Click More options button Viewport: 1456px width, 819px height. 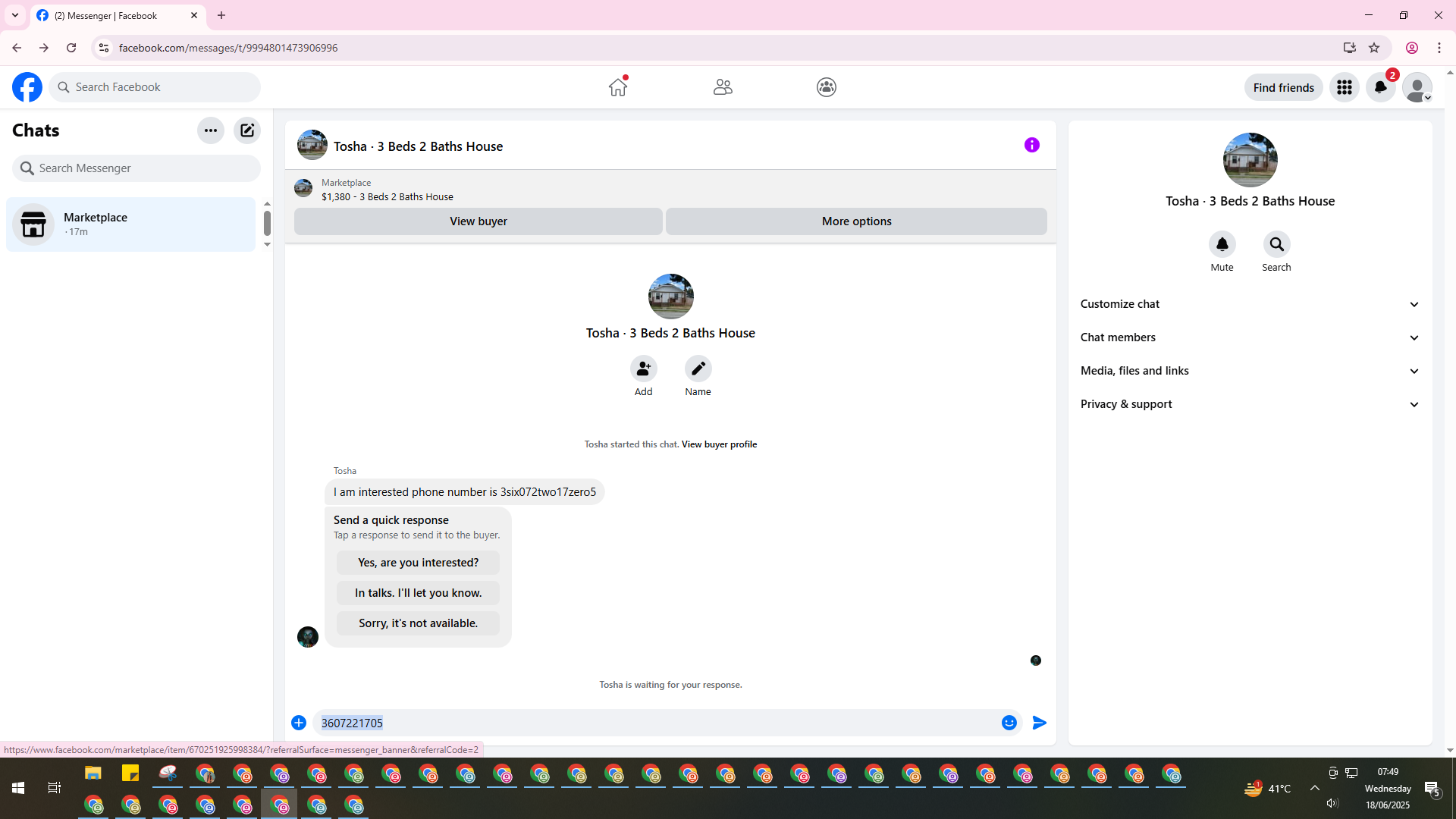[856, 221]
